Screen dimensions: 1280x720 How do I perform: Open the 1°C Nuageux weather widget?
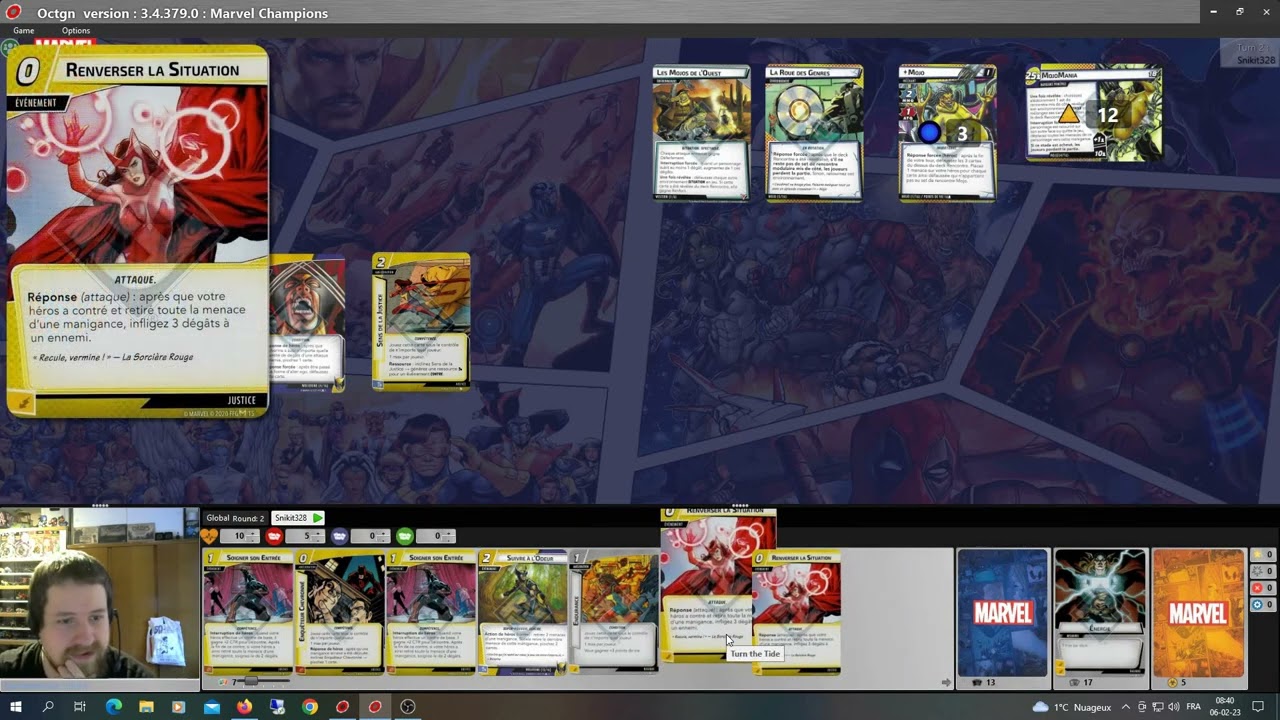point(1071,707)
